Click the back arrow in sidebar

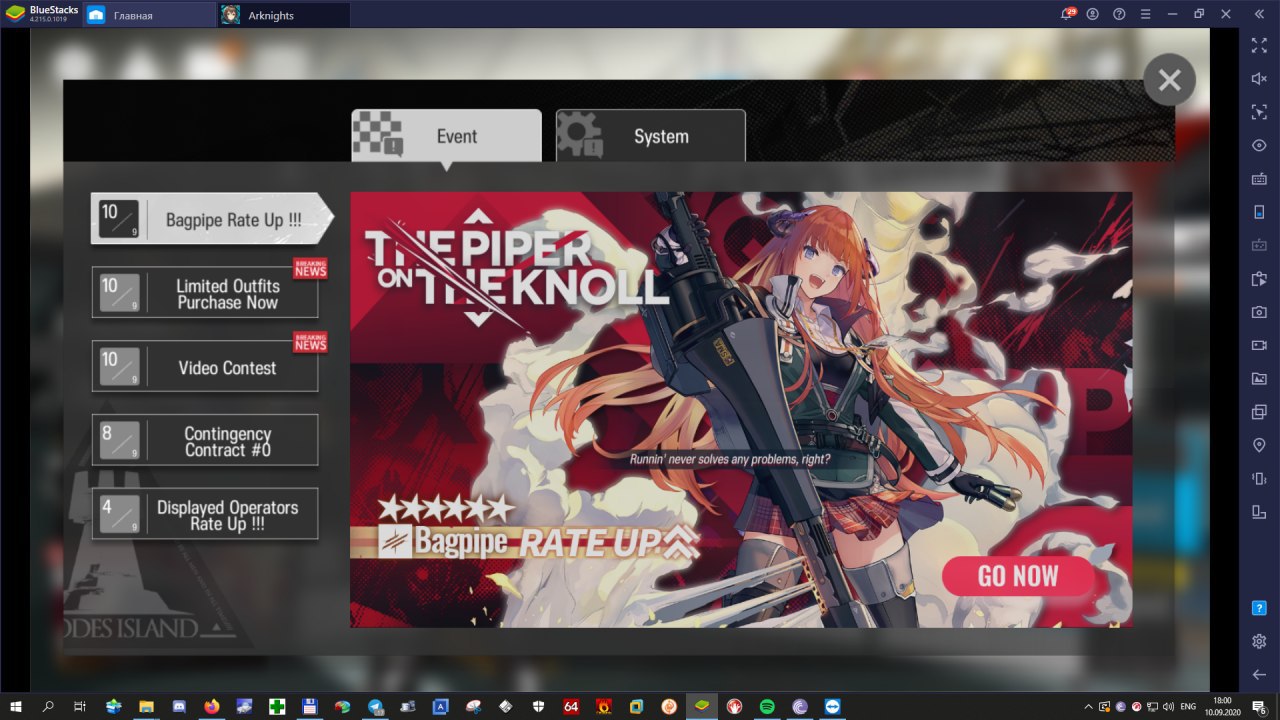click(x=1259, y=674)
